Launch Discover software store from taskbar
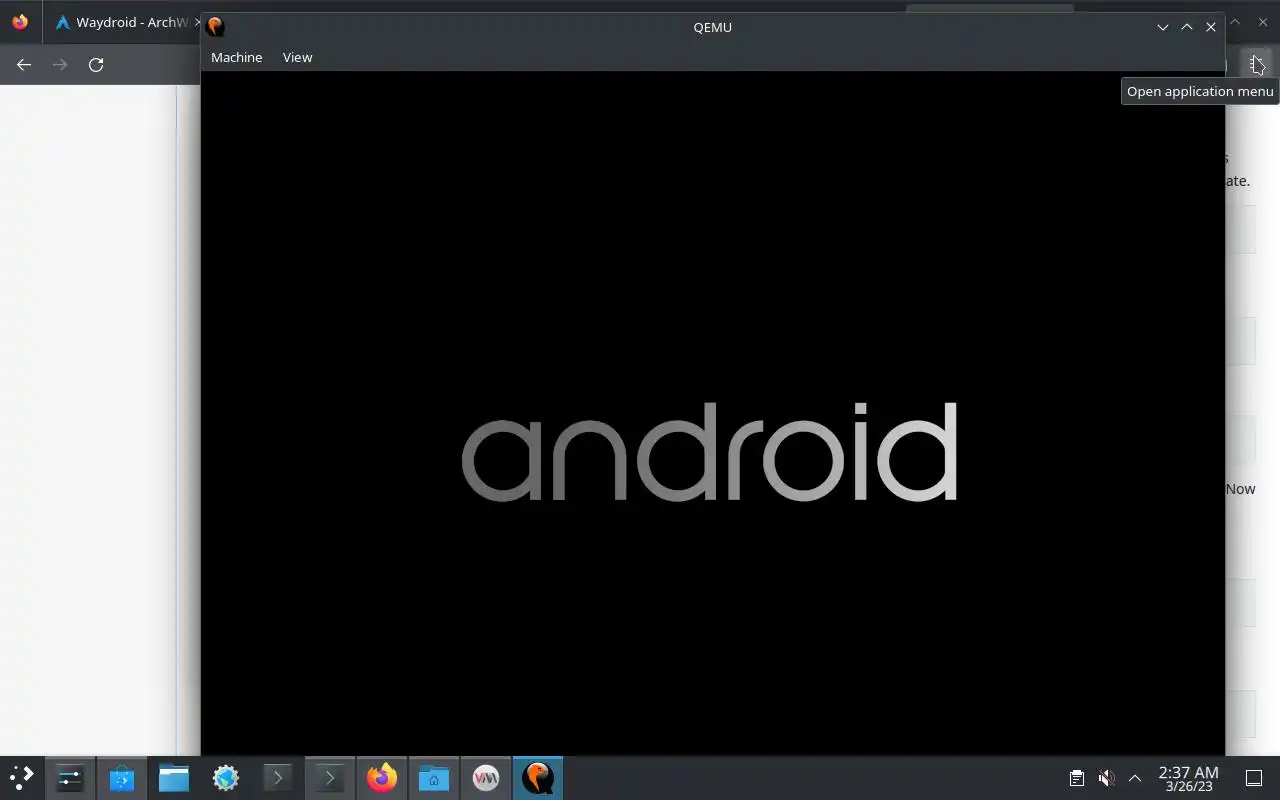1280x800 pixels. 122,777
